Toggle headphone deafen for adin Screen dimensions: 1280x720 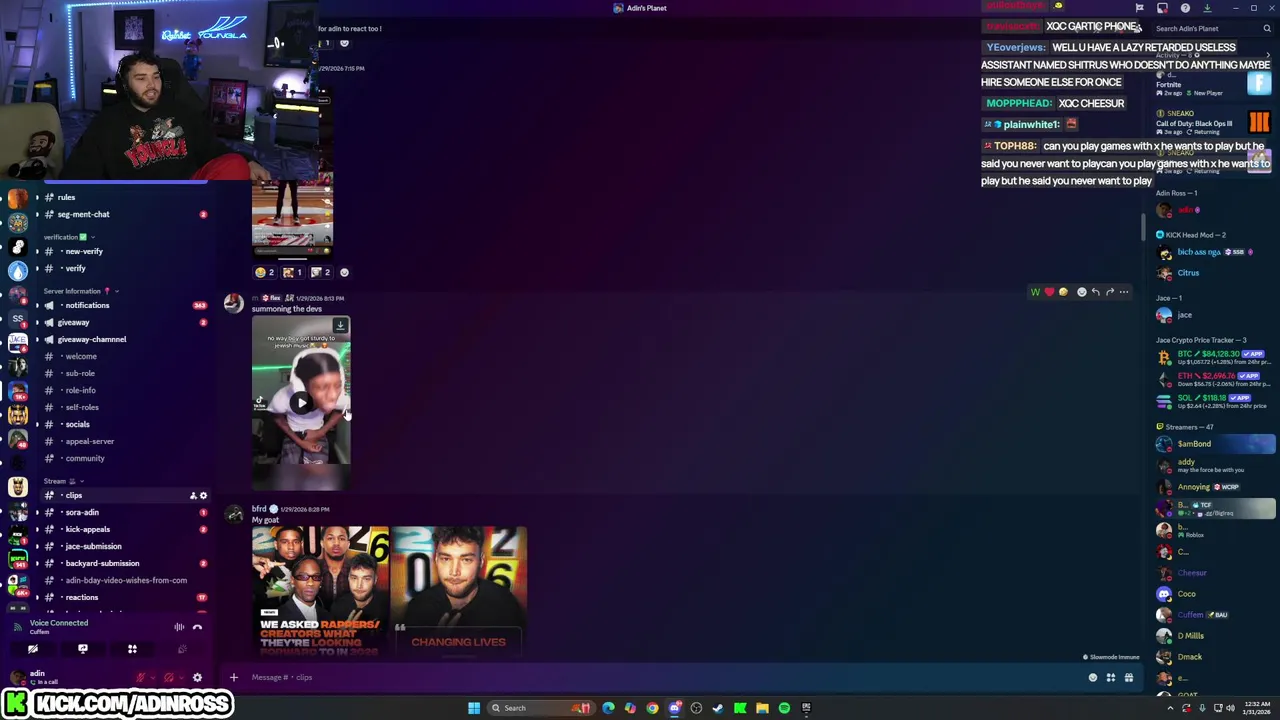169,677
